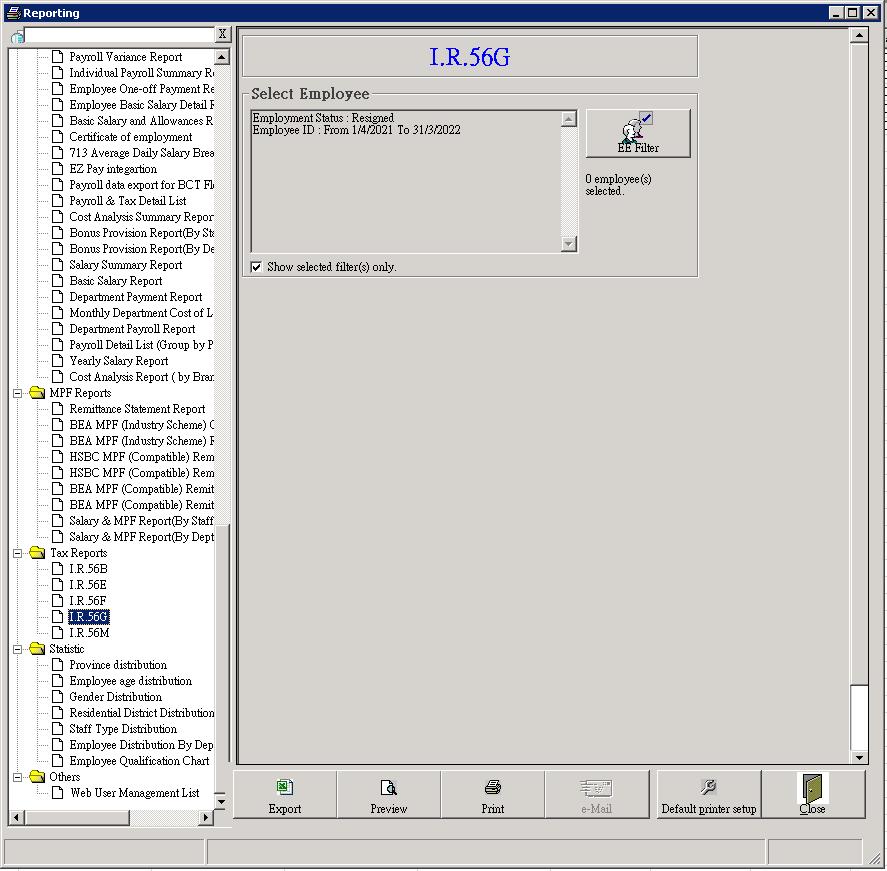Clear the search with the X button
The height and width of the screenshot is (871, 887).
click(223, 35)
